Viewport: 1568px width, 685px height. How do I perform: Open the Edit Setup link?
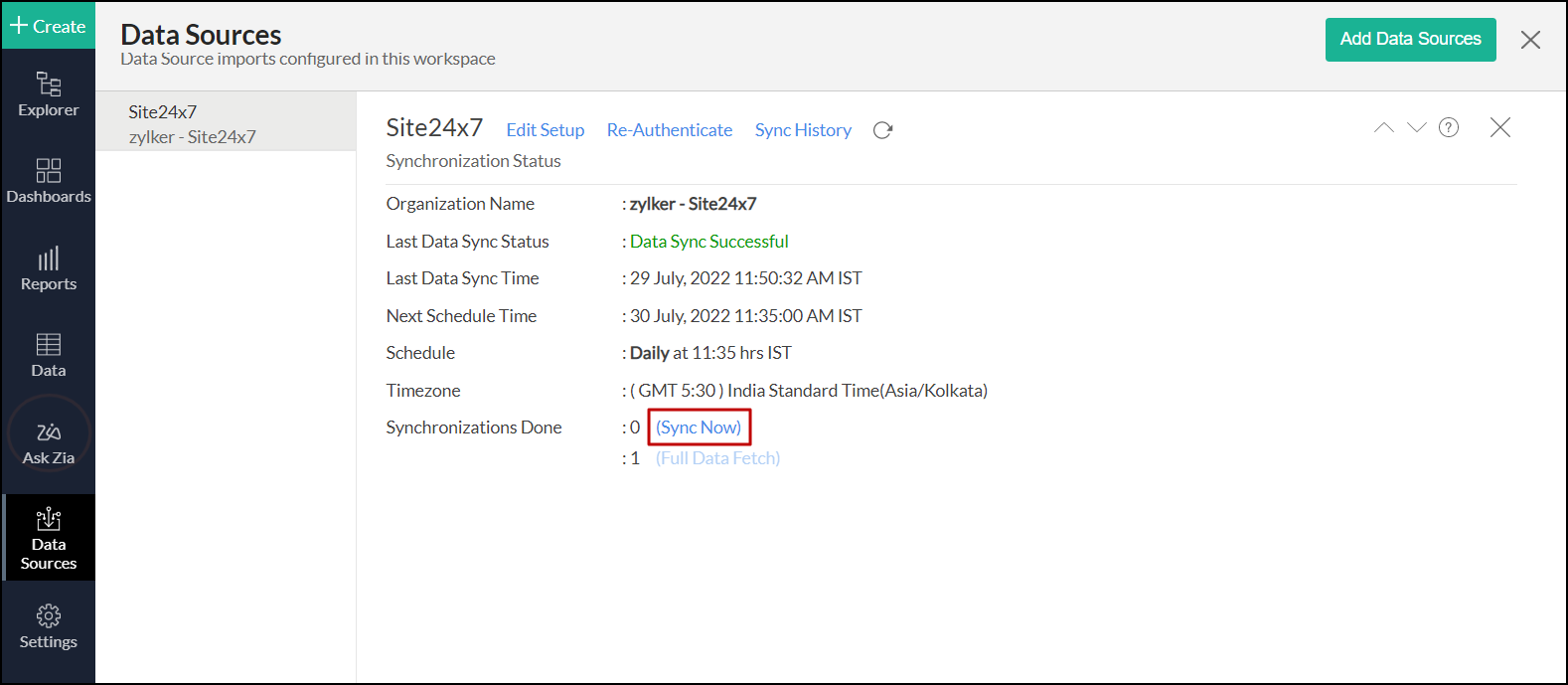click(x=545, y=130)
